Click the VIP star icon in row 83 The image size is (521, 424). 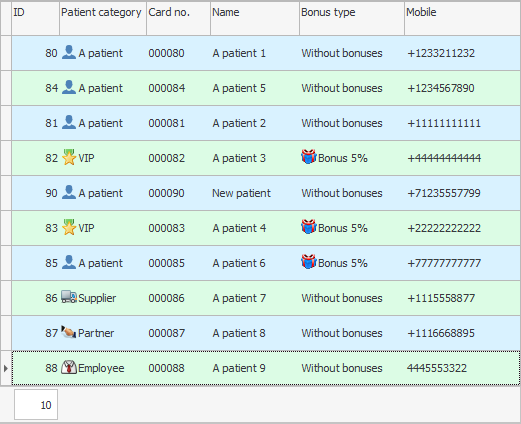(x=69, y=227)
